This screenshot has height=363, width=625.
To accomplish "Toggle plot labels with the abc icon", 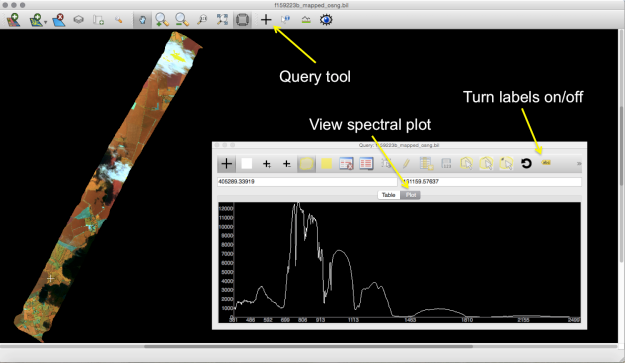I will point(546,163).
